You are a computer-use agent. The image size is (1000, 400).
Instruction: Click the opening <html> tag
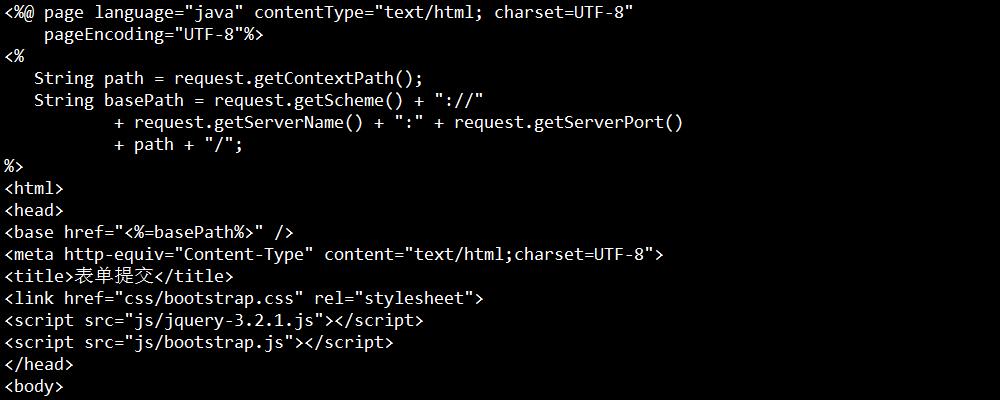click(x=34, y=189)
